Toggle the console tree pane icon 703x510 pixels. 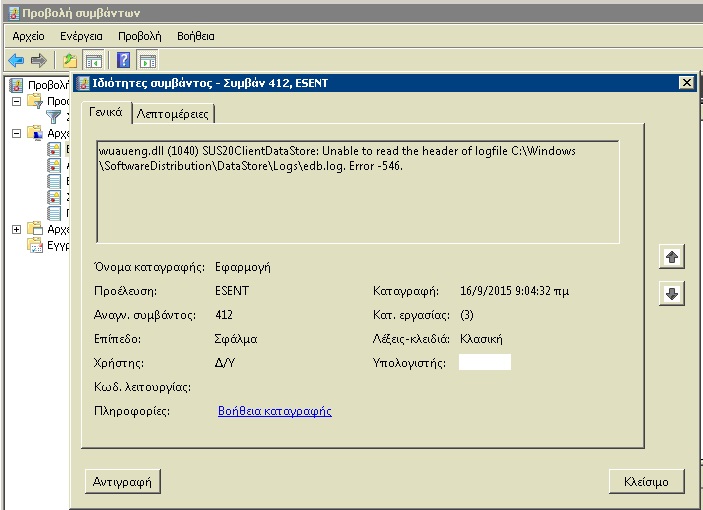pos(94,61)
